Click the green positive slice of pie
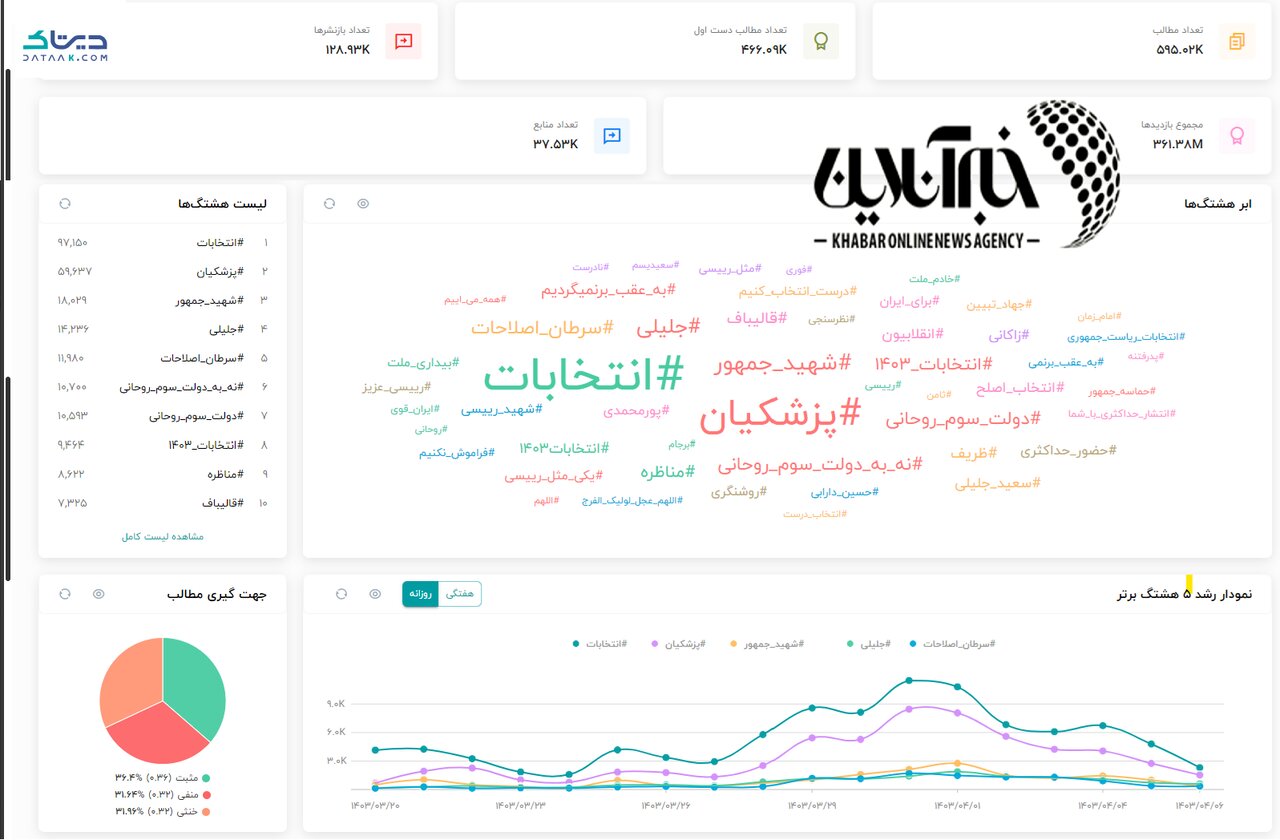 pyautogui.click(x=193, y=678)
